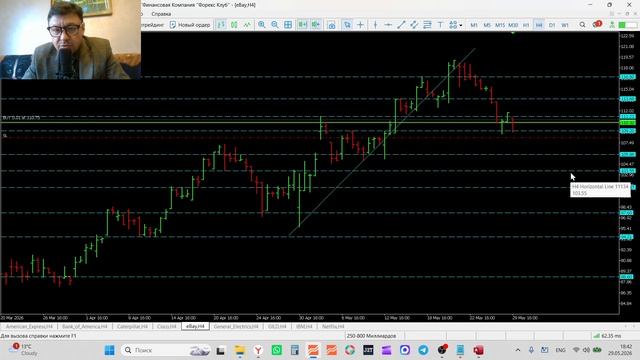Take a chart screenshot with camera icon
Viewport: 640px width, 360px height.
(x=332, y=25)
